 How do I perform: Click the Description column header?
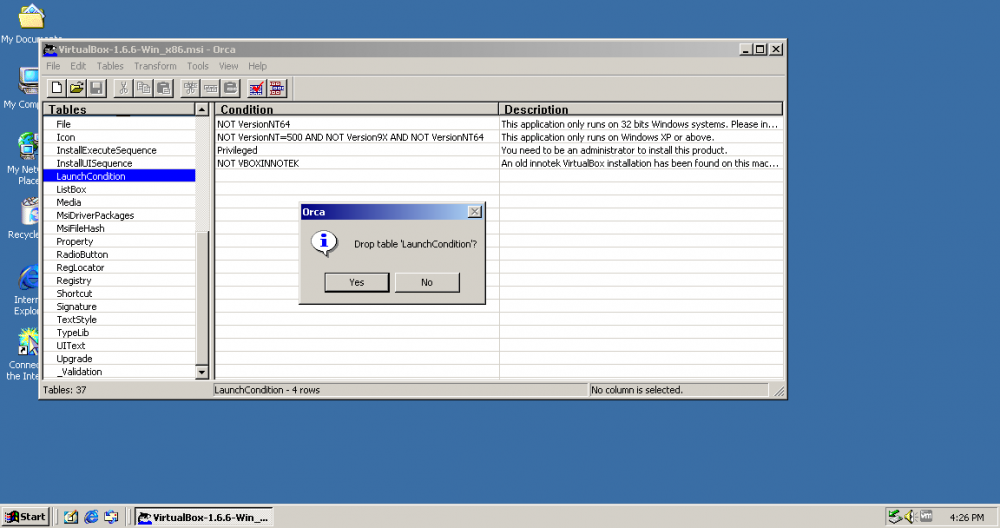[x=640, y=109]
